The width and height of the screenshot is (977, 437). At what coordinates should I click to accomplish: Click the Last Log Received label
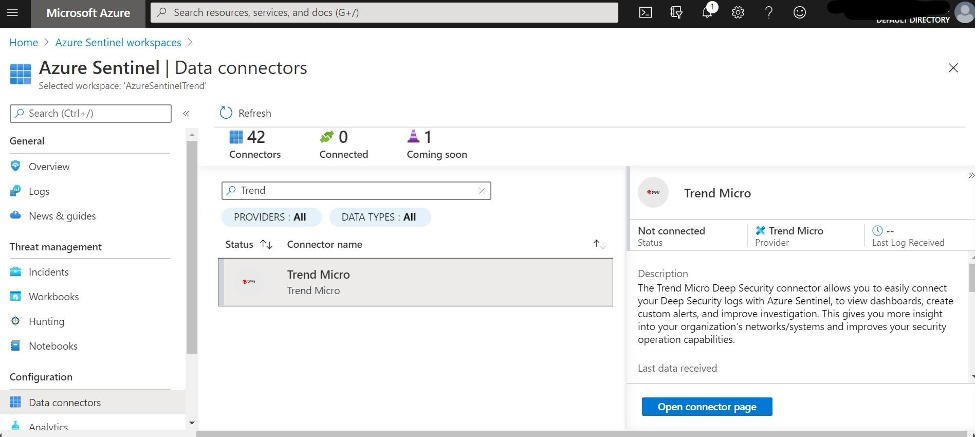click(x=908, y=243)
